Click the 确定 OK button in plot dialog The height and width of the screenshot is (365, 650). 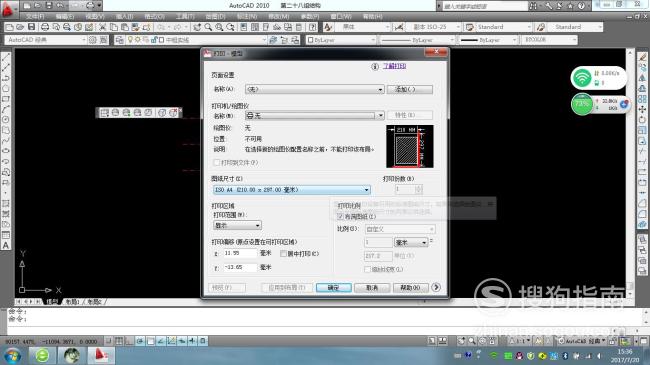pos(334,287)
